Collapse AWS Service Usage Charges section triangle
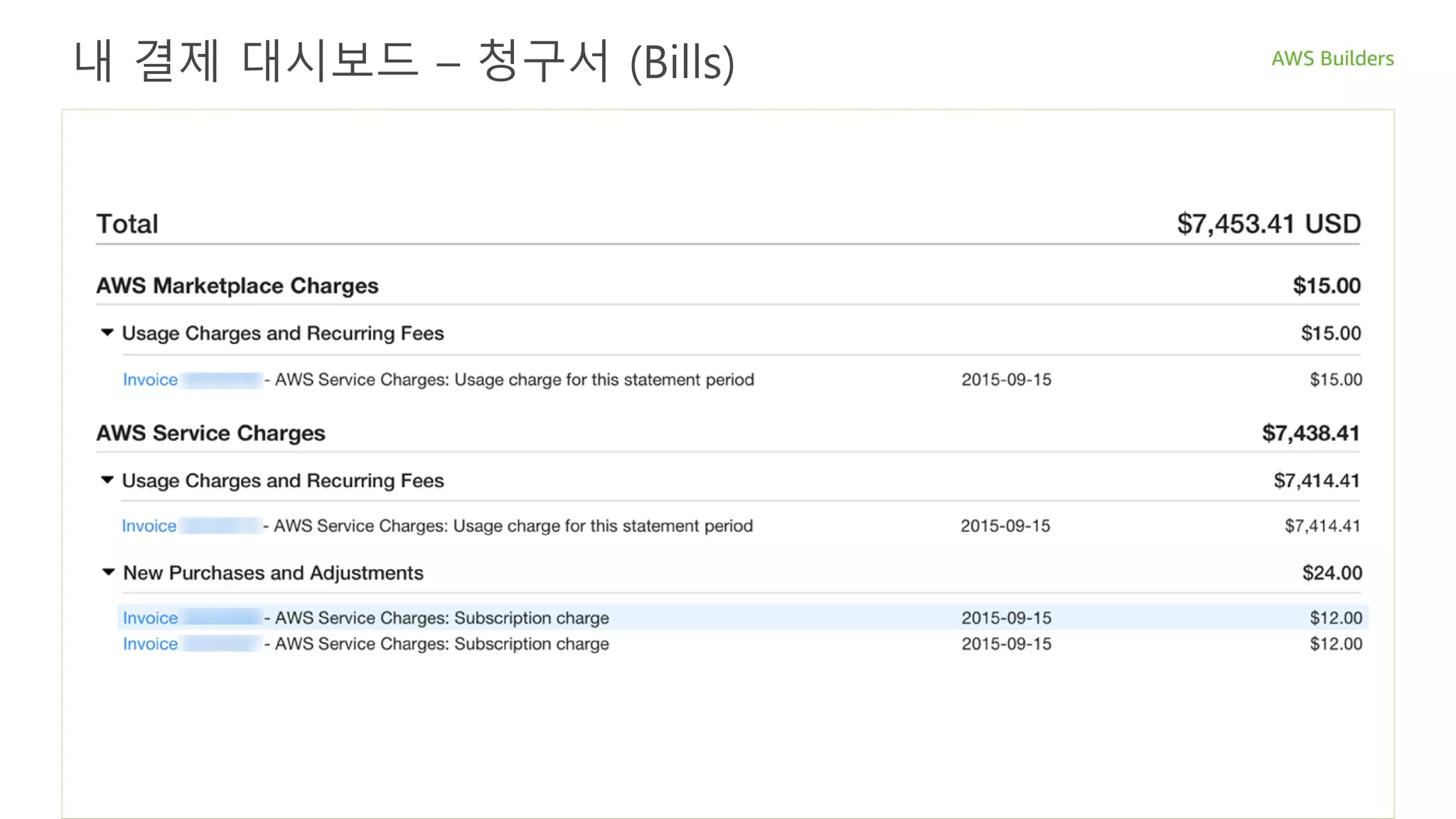This screenshot has height=819, width=1456. (107, 480)
